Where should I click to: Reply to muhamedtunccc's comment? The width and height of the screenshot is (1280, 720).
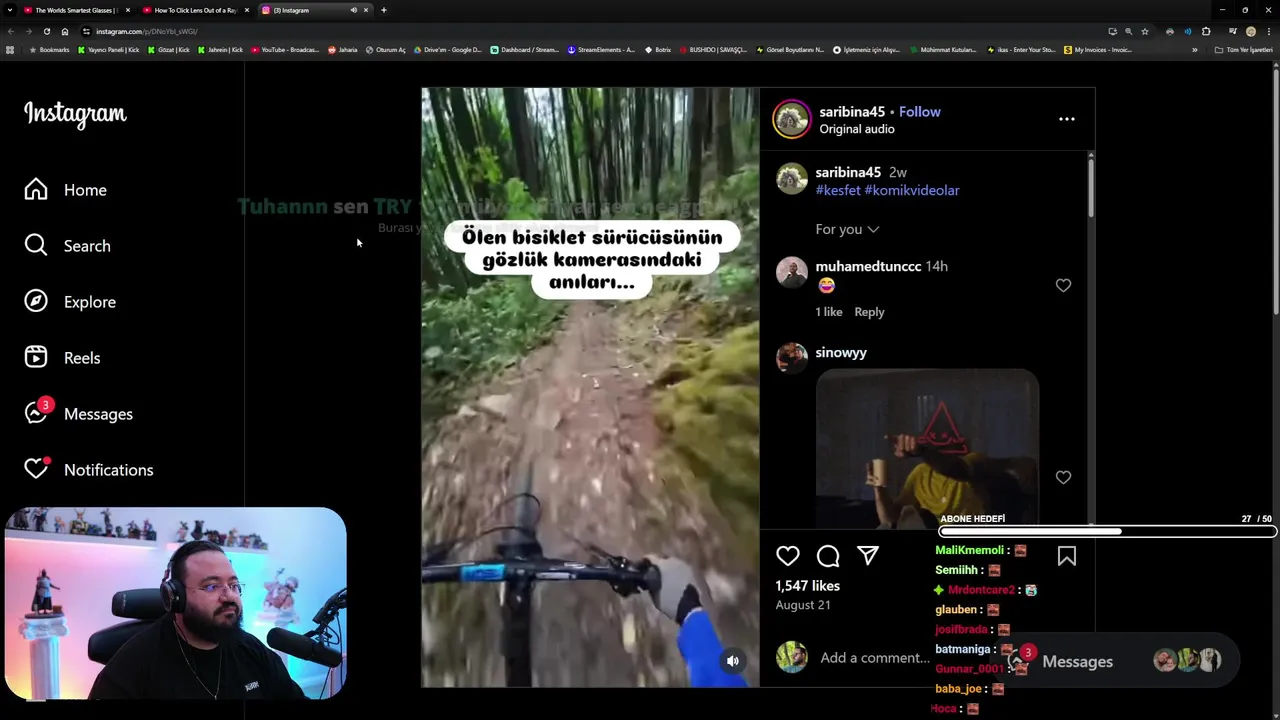(869, 312)
